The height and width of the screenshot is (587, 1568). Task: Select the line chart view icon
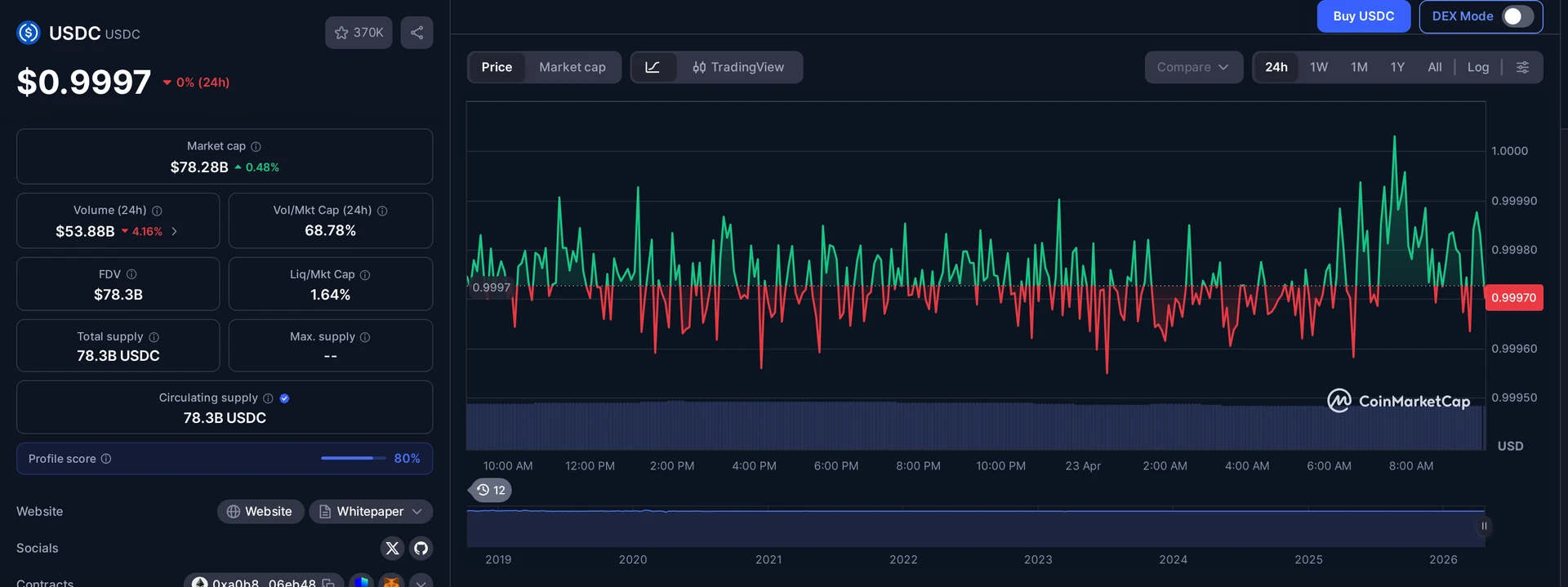coord(653,67)
